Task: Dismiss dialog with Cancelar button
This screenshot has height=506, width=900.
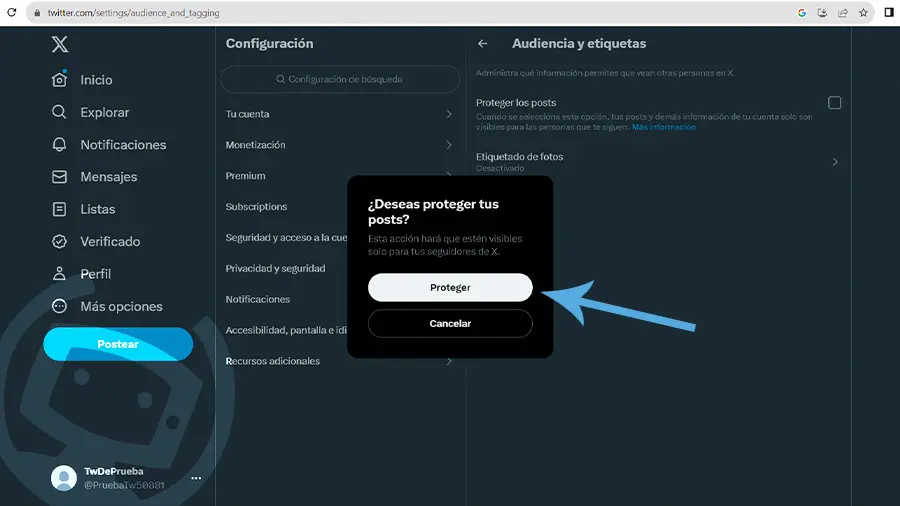Action: [450, 324]
